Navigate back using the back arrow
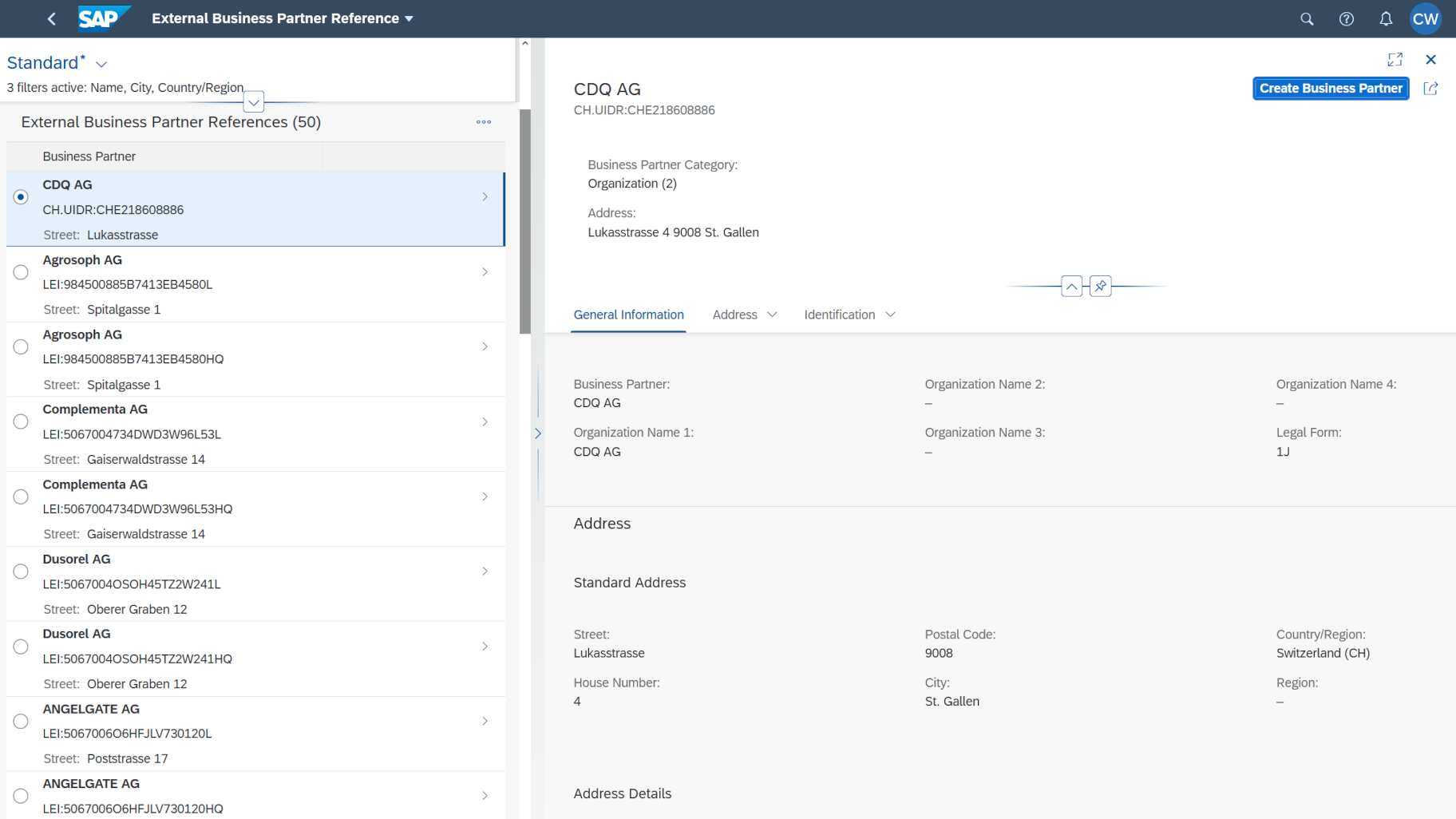 click(x=51, y=18)
